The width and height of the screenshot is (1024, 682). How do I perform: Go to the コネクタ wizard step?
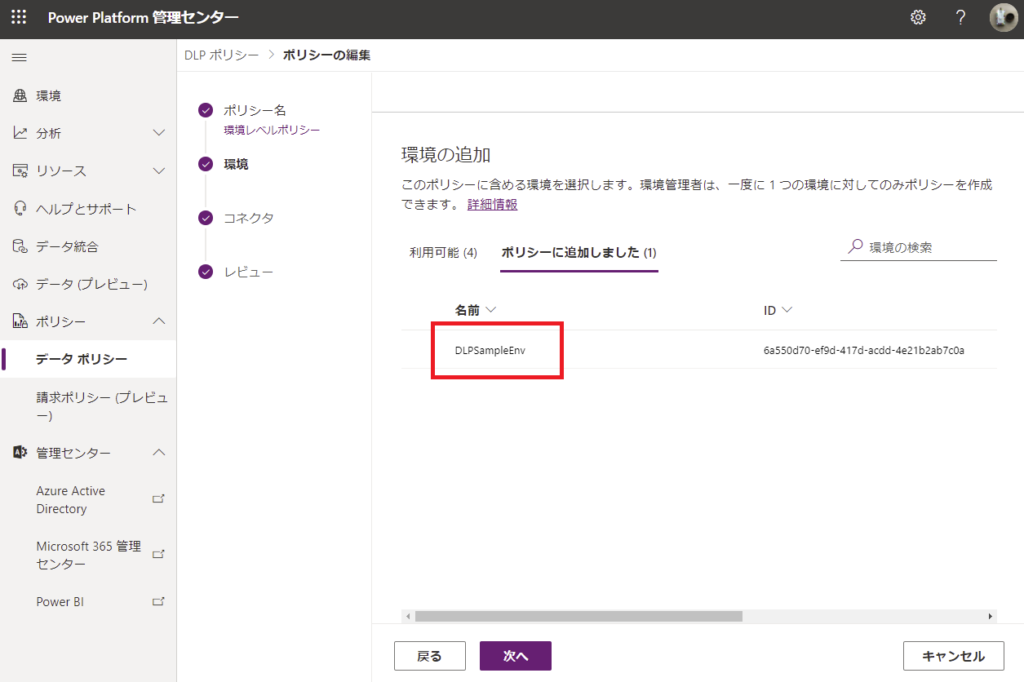click(x=249, y=218)
